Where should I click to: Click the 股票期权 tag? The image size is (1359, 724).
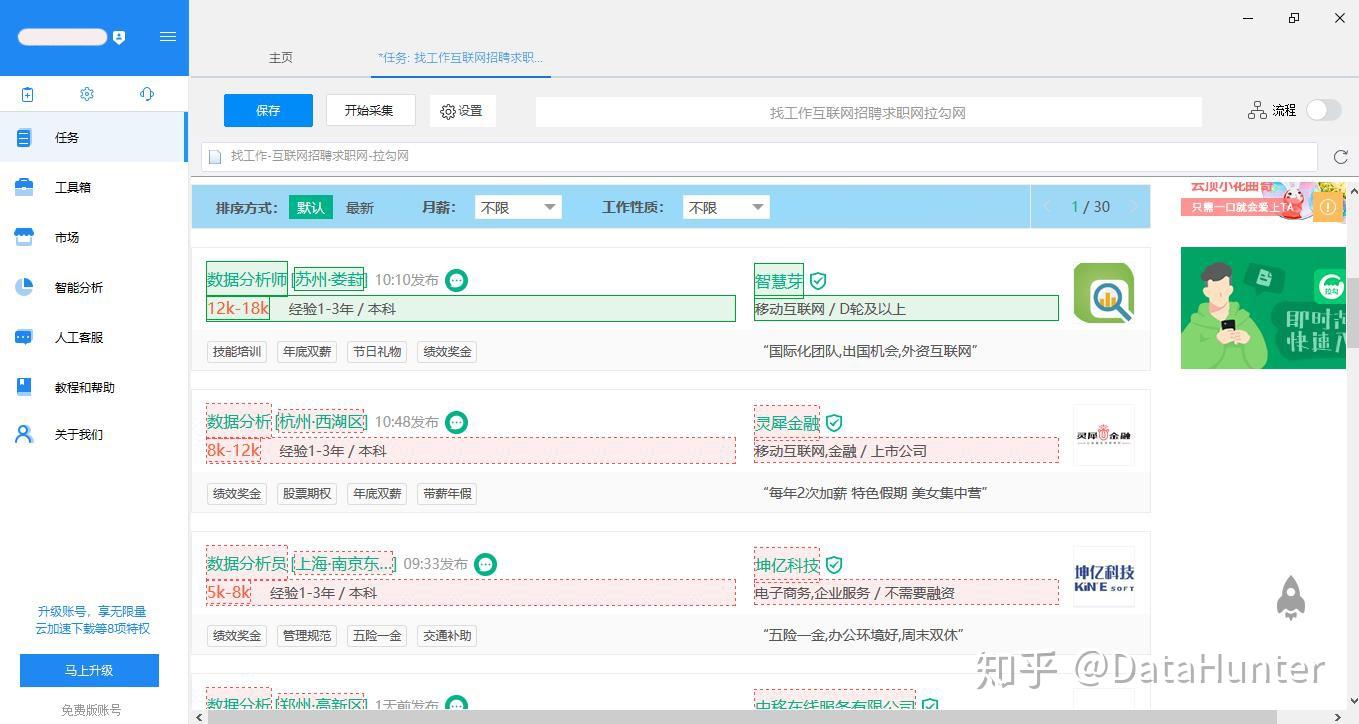pyautogui.click(x=307, y=493)
